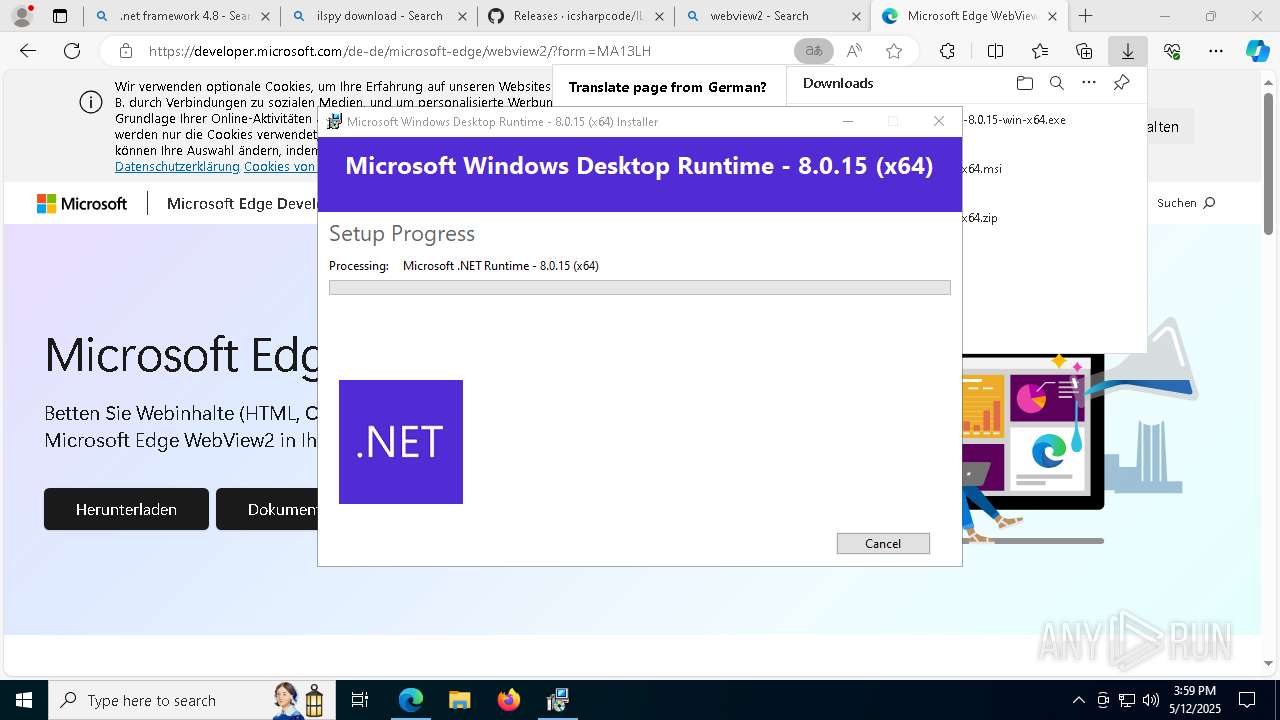
Task: Select installer icon on taskbar
Action: point(557,700)
